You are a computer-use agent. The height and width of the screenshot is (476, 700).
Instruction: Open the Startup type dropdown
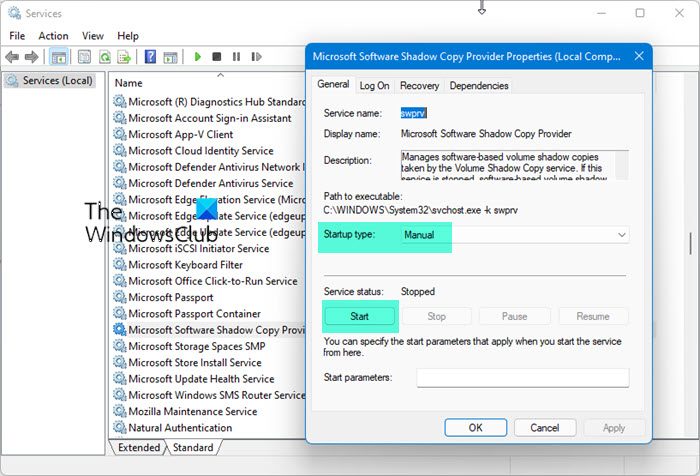click(x=516, y=235)
